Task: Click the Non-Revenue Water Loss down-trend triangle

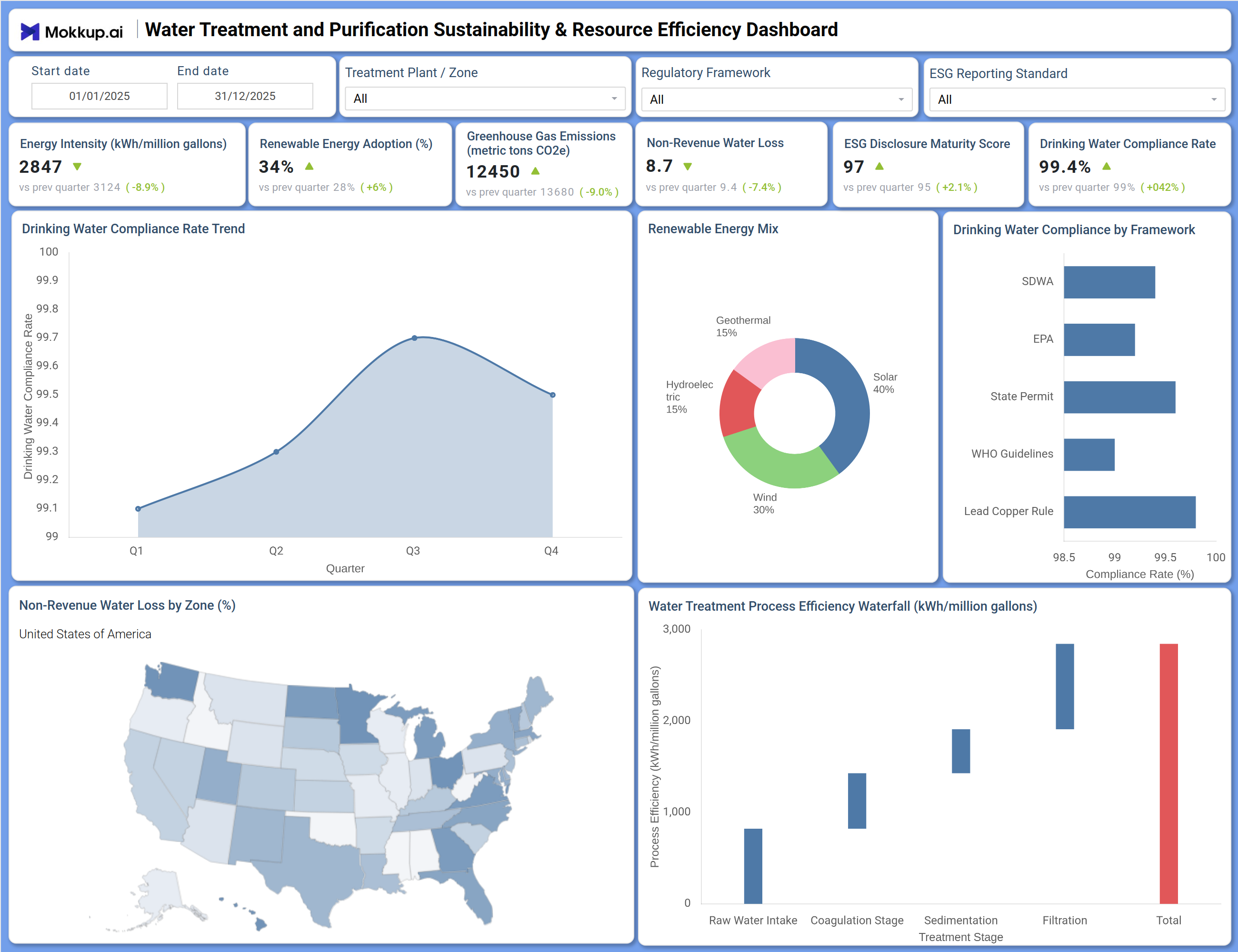Action: [688, 167]
